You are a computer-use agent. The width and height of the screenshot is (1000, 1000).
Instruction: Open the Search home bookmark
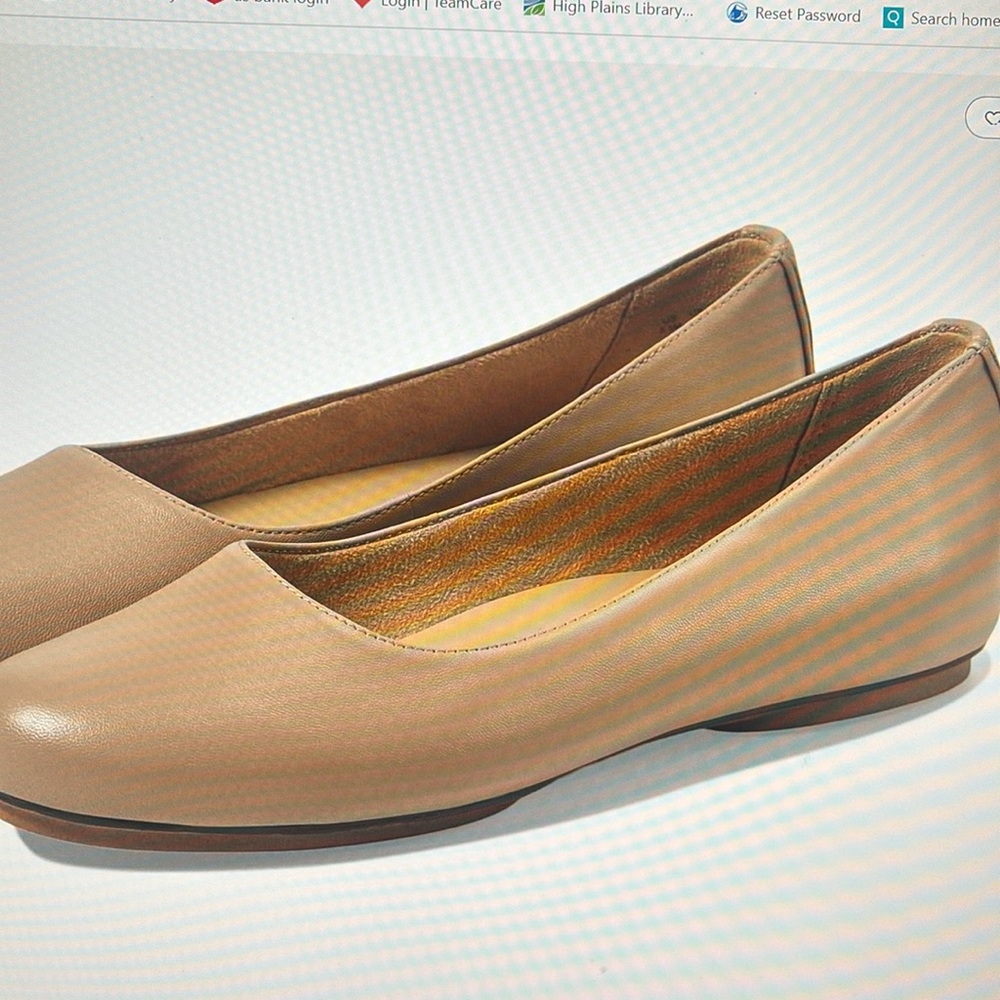[942, 18]
